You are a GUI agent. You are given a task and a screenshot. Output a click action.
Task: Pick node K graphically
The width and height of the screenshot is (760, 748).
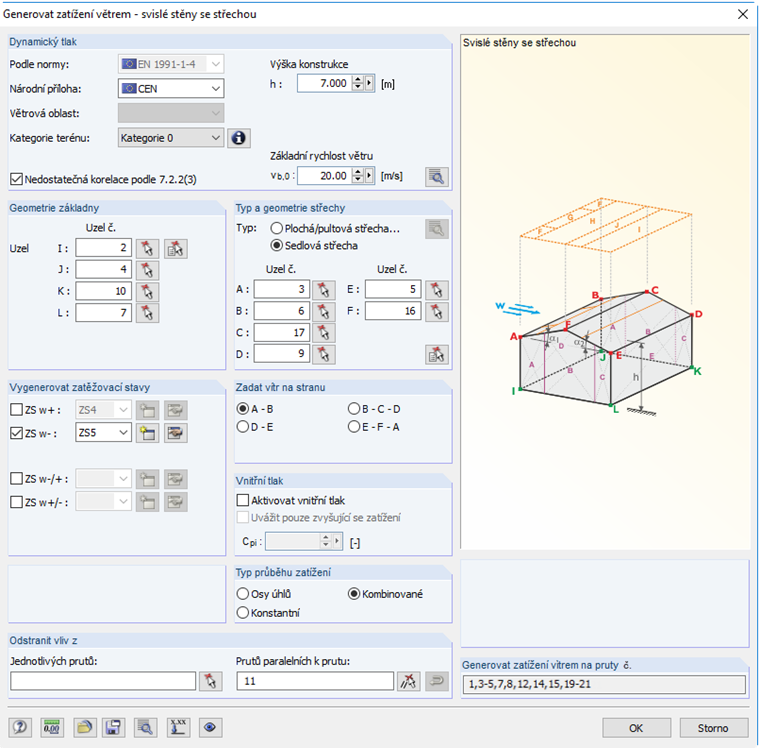[147, 291]
